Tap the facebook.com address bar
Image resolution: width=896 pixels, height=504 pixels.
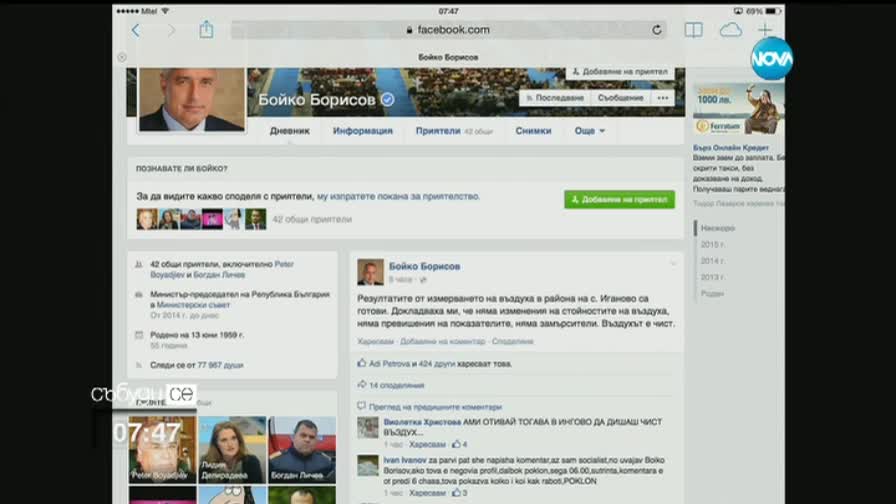449,30
